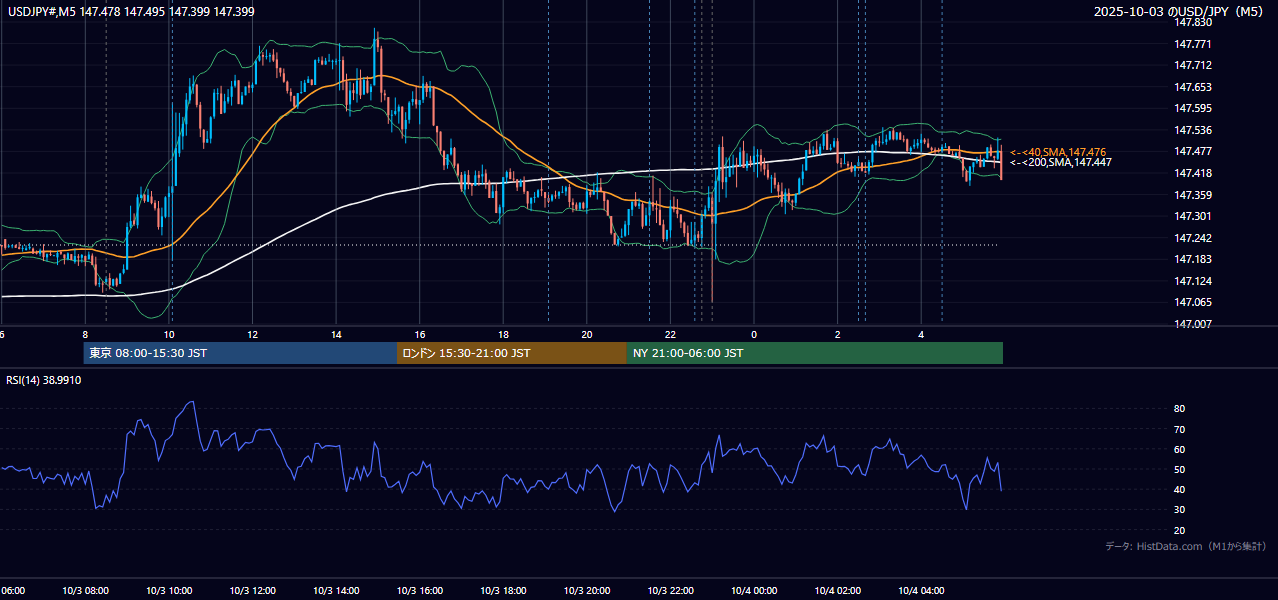Click RSI scale value 30
The image size is (1278, 600).
(x=1179, y=510)
